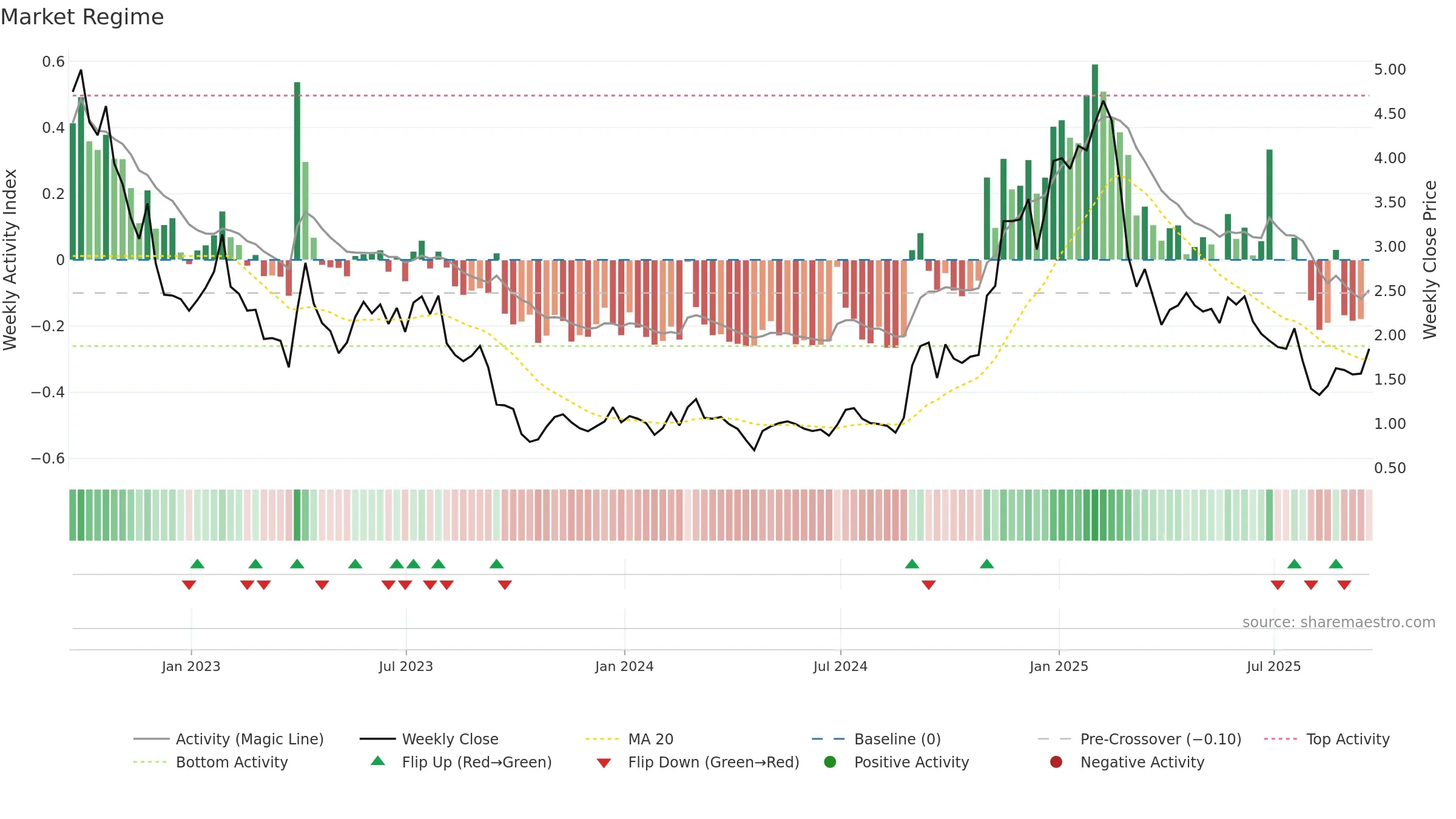Click the Activity (Magic Line) legend entry
The image size is (1456, 819).
(229, 739)
